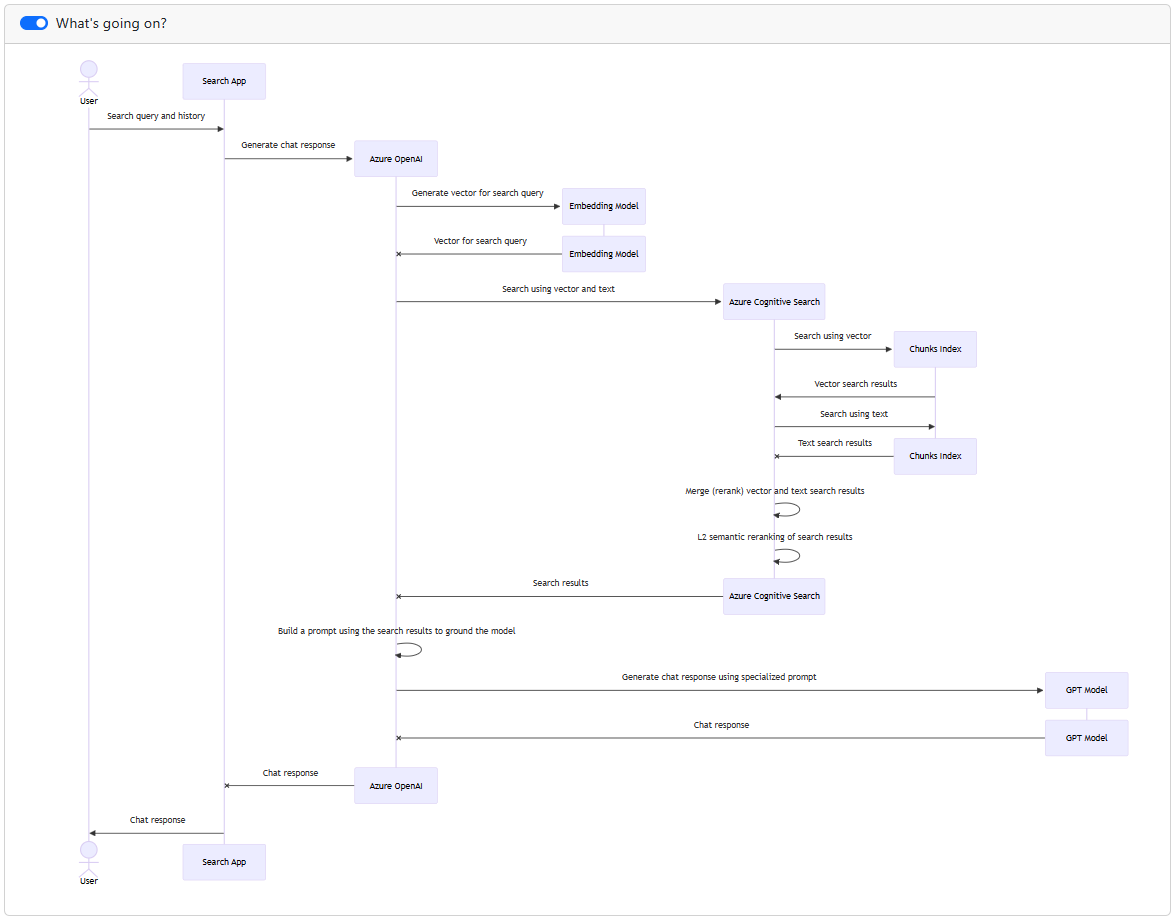Click the upper Embedding Model box

tap(604, 206)
